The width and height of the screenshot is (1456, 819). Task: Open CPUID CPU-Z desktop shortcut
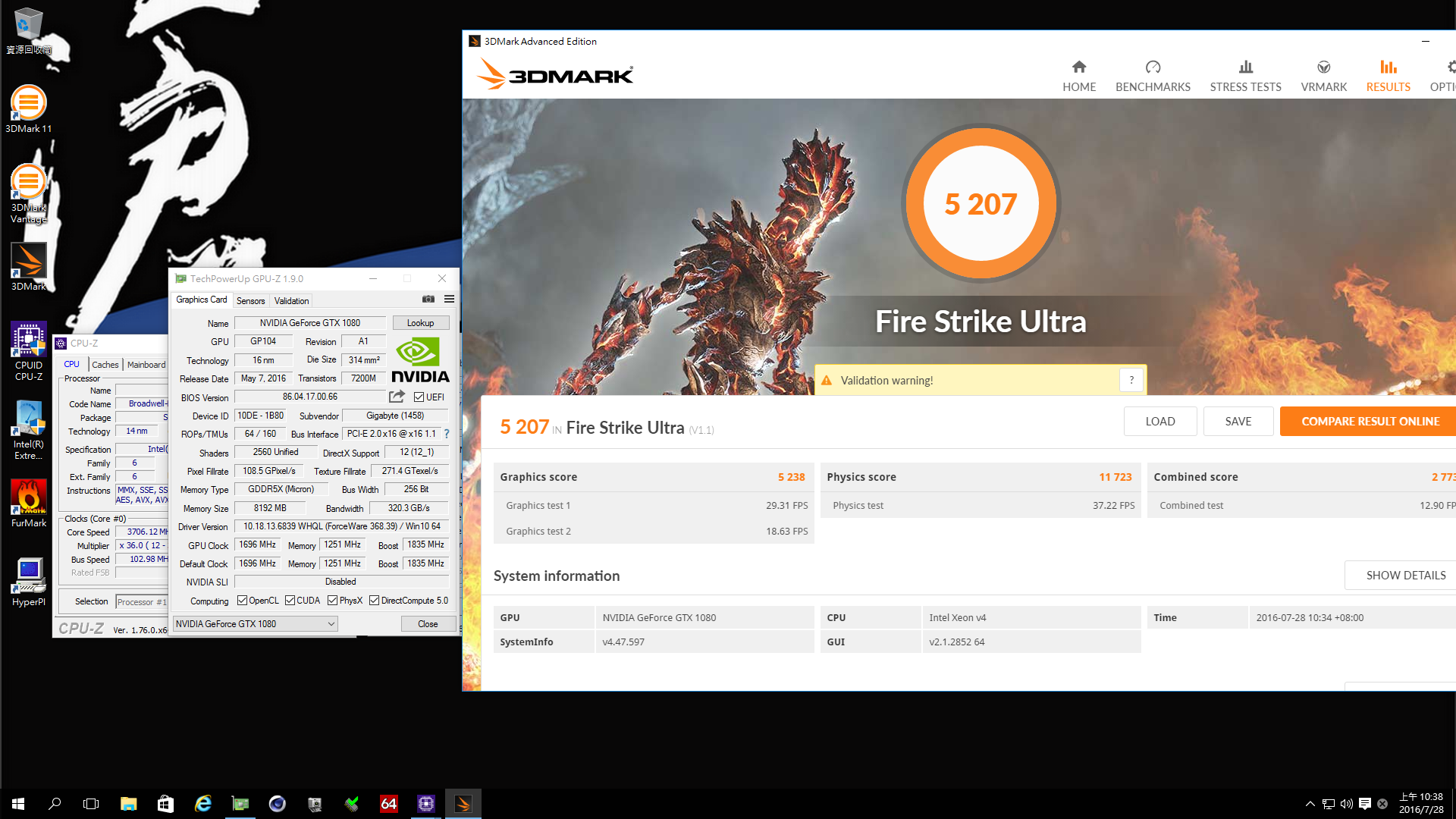[x=28, y=350]
